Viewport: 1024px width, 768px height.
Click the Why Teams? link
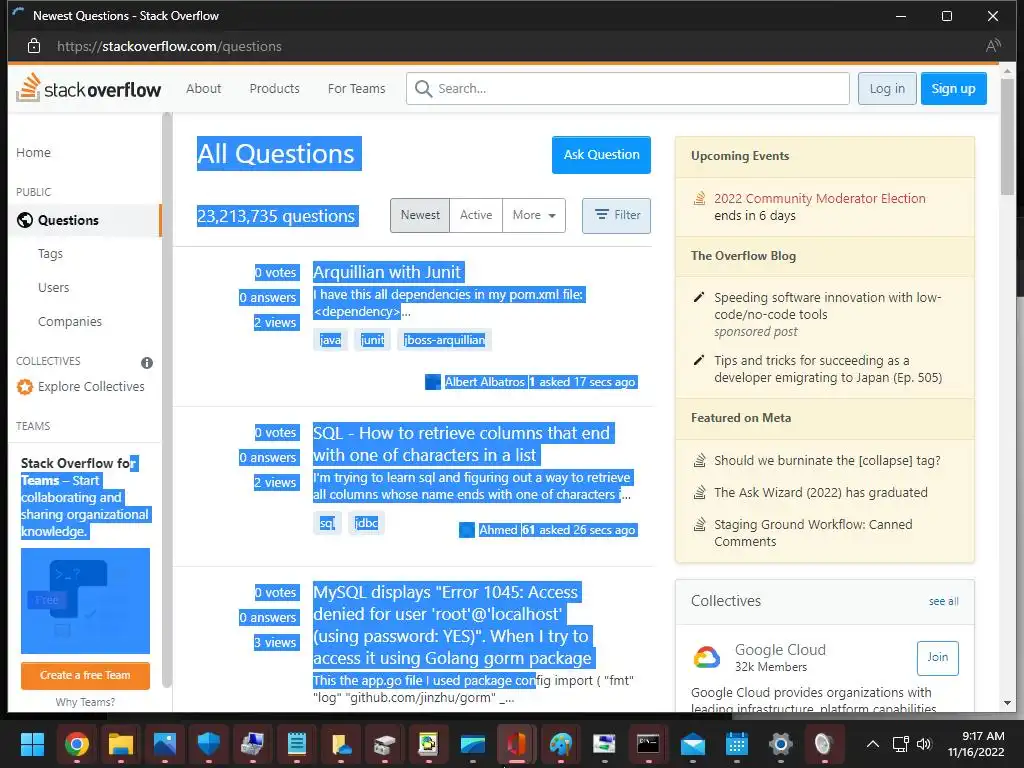85,702
